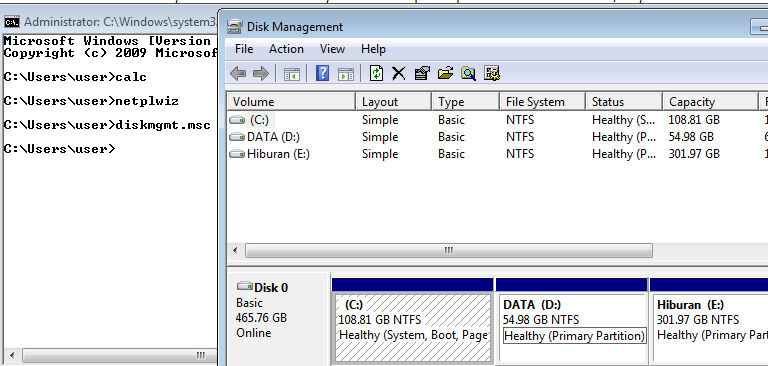Toggle the Show/Hide Console Tree toolbar icon
The image size is (768, 366).
[291, 74]
